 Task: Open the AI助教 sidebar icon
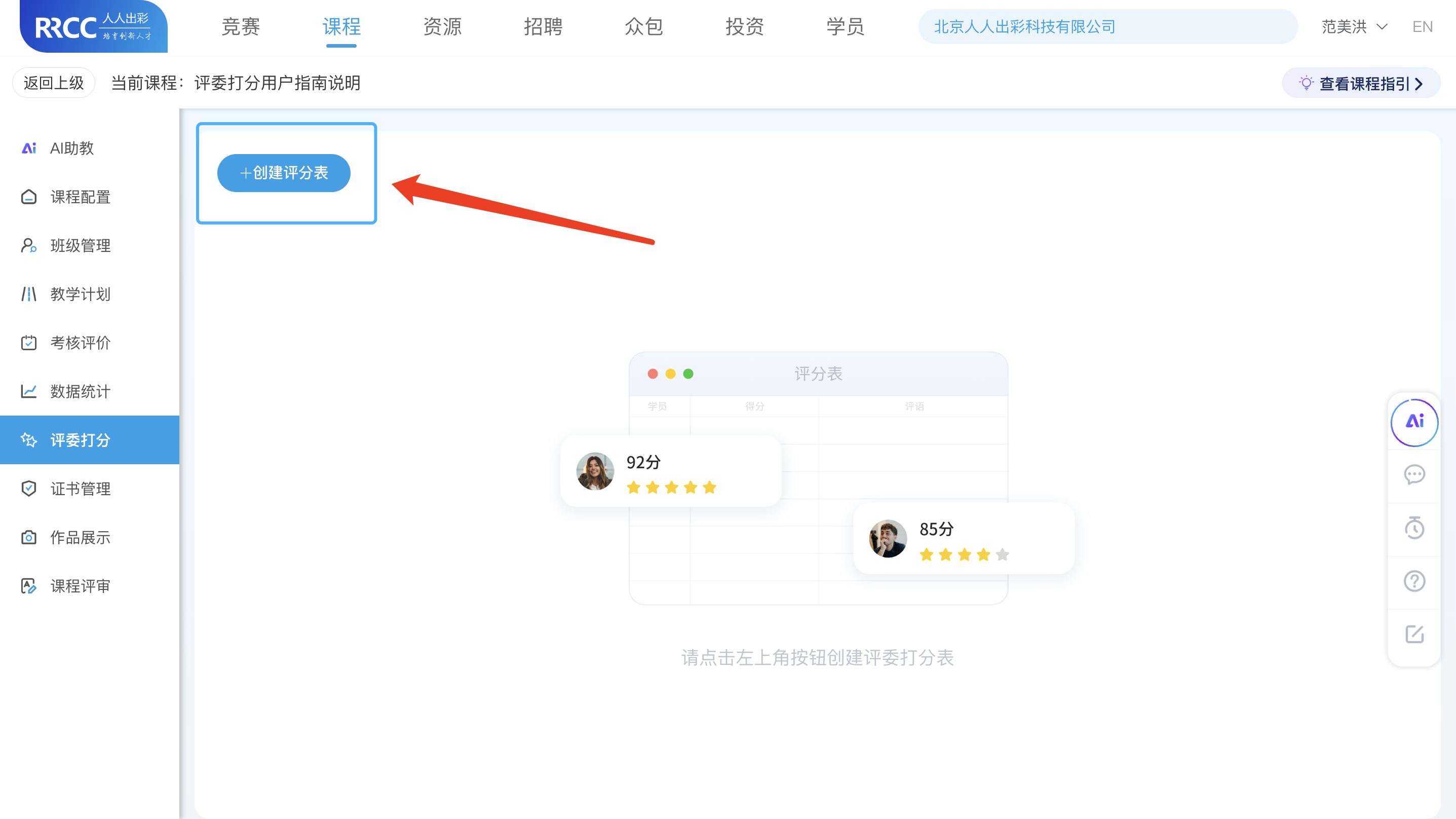29,148
